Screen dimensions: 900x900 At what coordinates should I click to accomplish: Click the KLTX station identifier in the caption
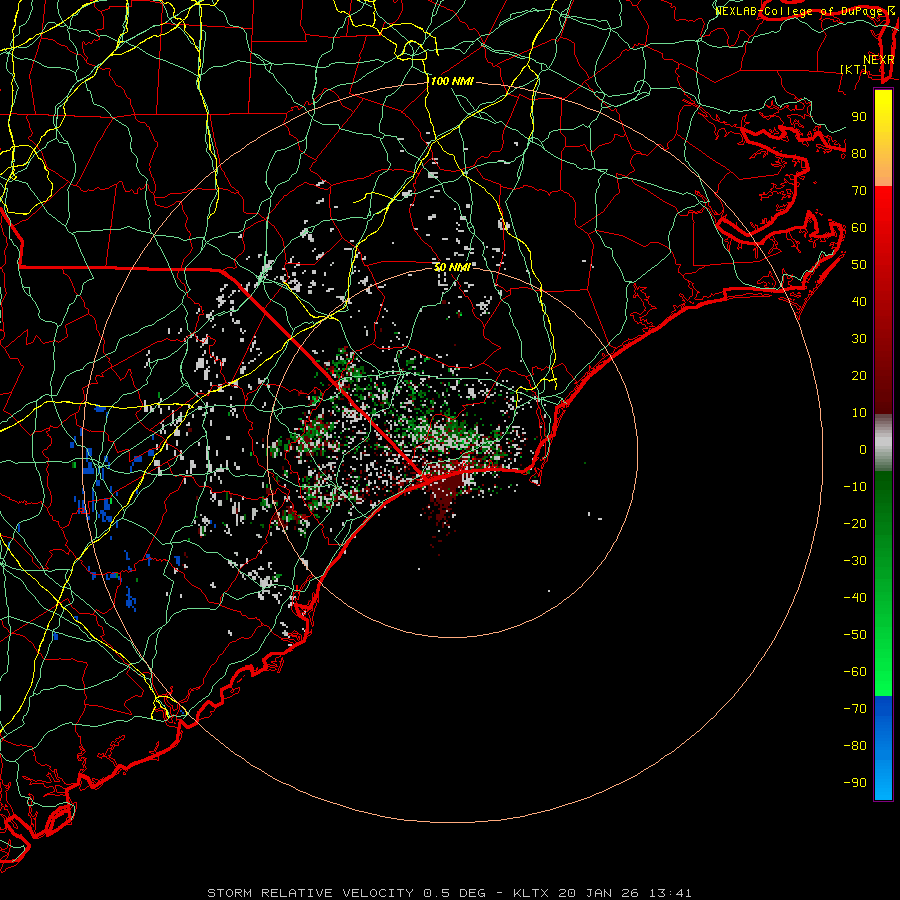coord(531,893)
